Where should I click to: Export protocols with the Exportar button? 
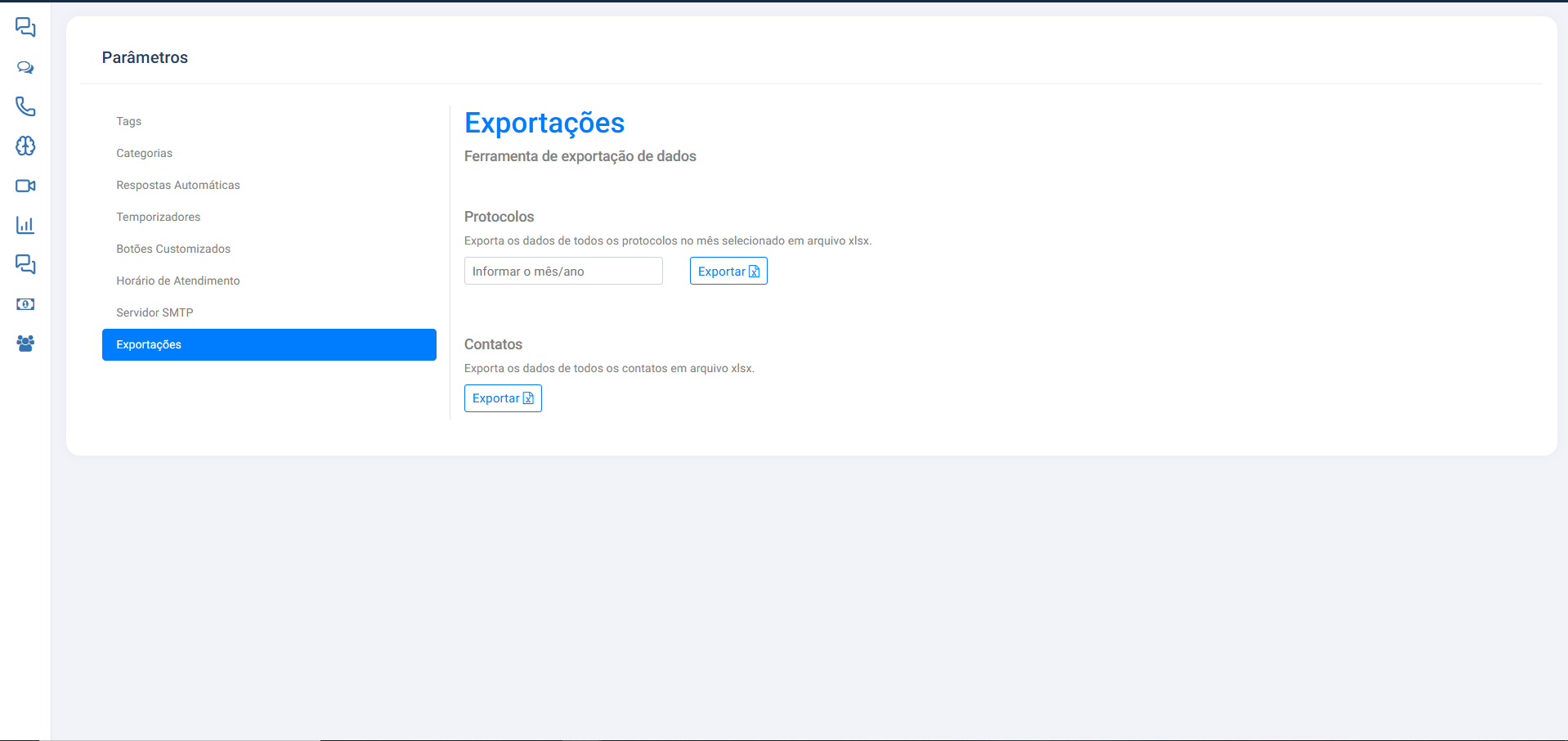tap(728, 271)
